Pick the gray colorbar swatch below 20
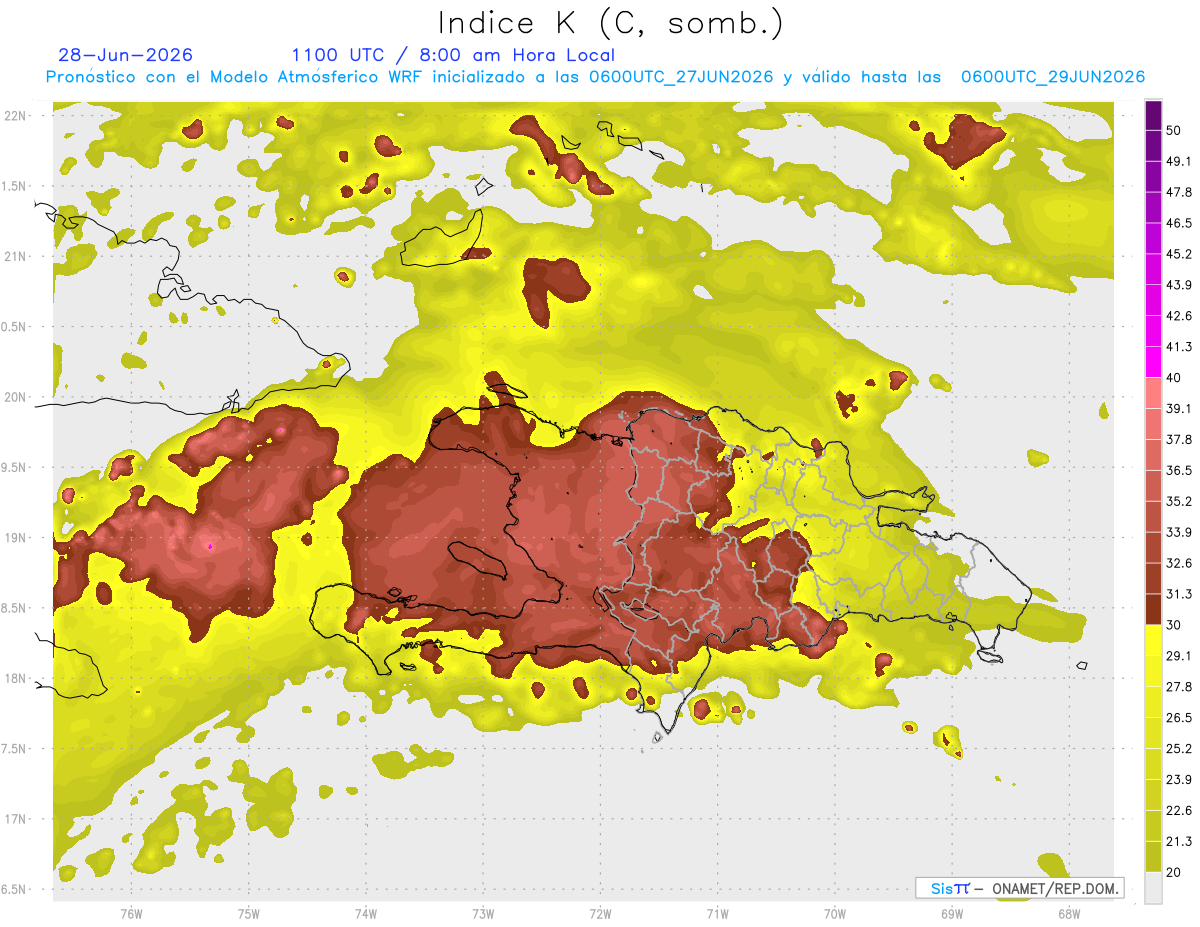This screenshot has width=1200, height=927. pyautogui.click(x=1153, y=887)
